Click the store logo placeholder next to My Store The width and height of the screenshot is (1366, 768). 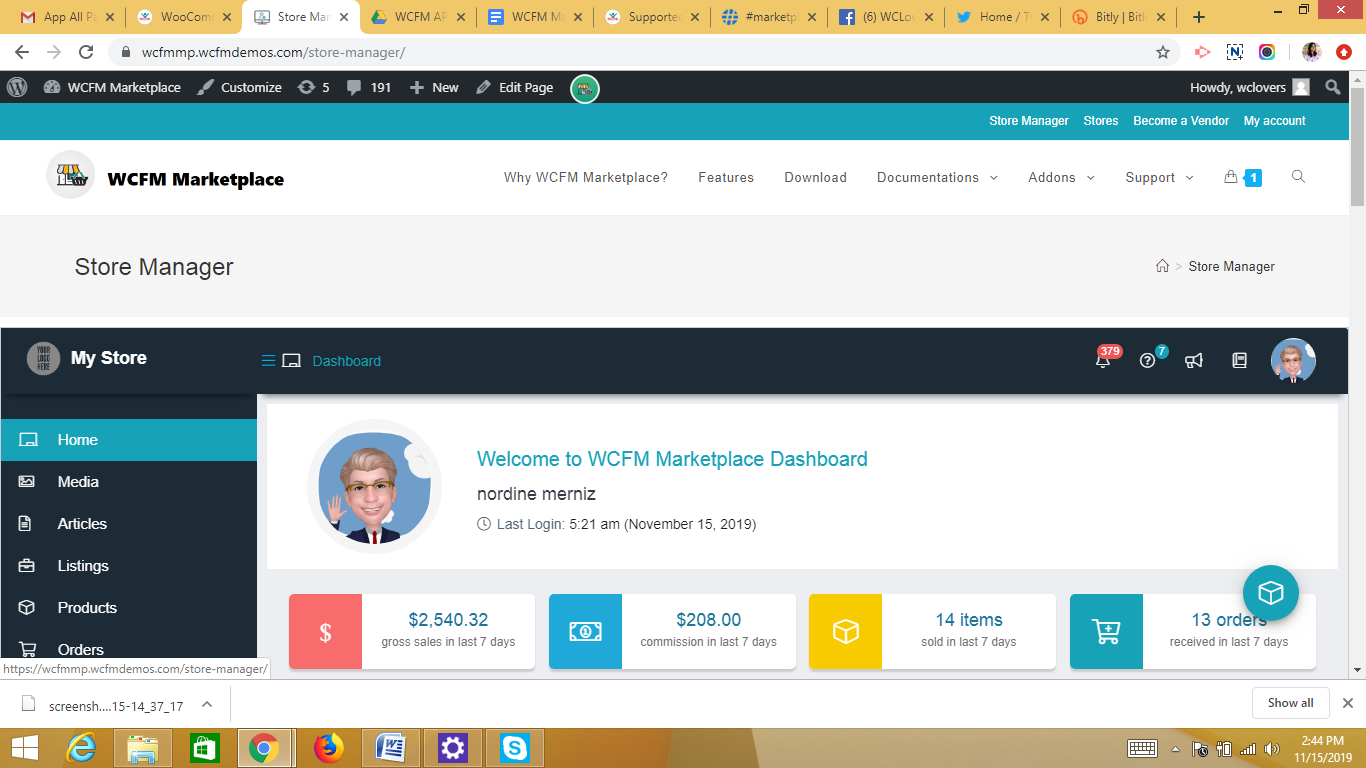click(x=43, y=358)
